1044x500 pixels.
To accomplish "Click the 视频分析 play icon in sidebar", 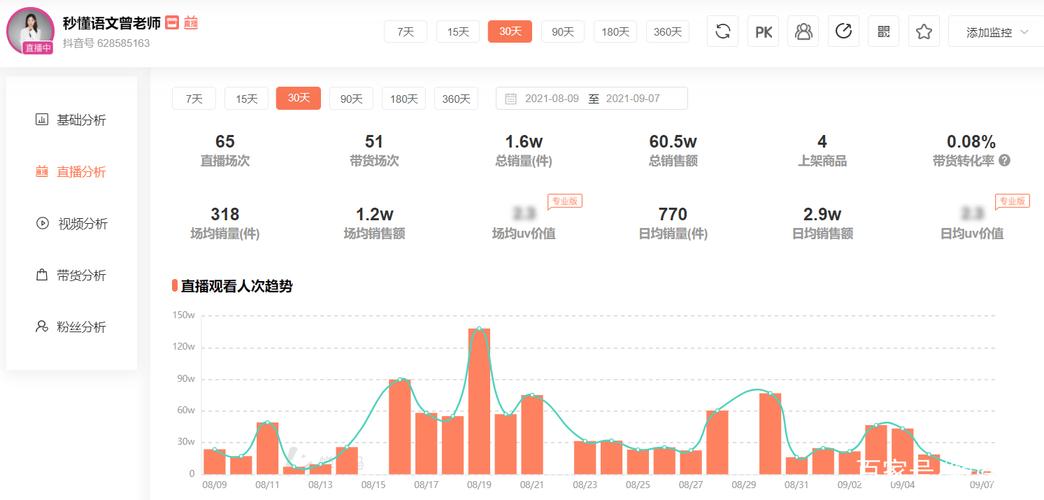I will [x=42, y=223].
